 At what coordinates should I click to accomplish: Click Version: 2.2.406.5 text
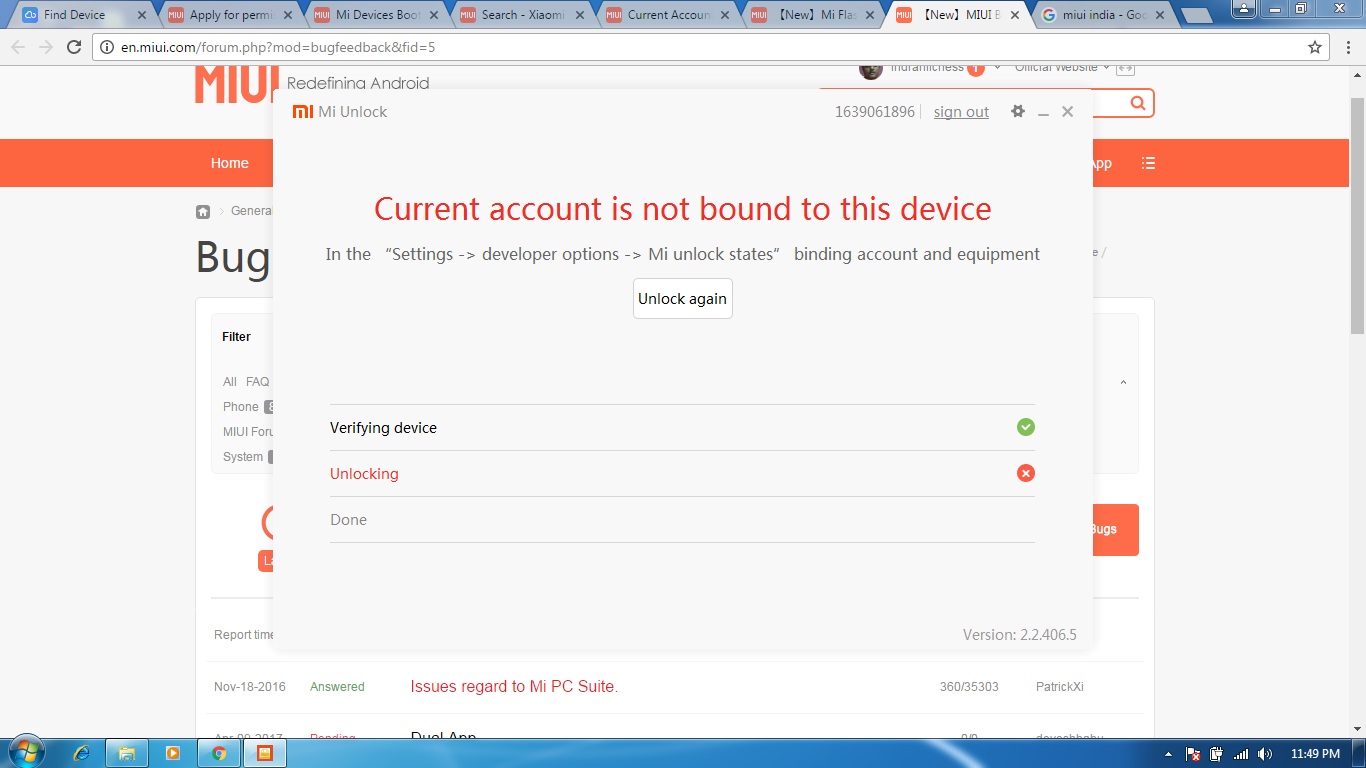[1020, 635]
